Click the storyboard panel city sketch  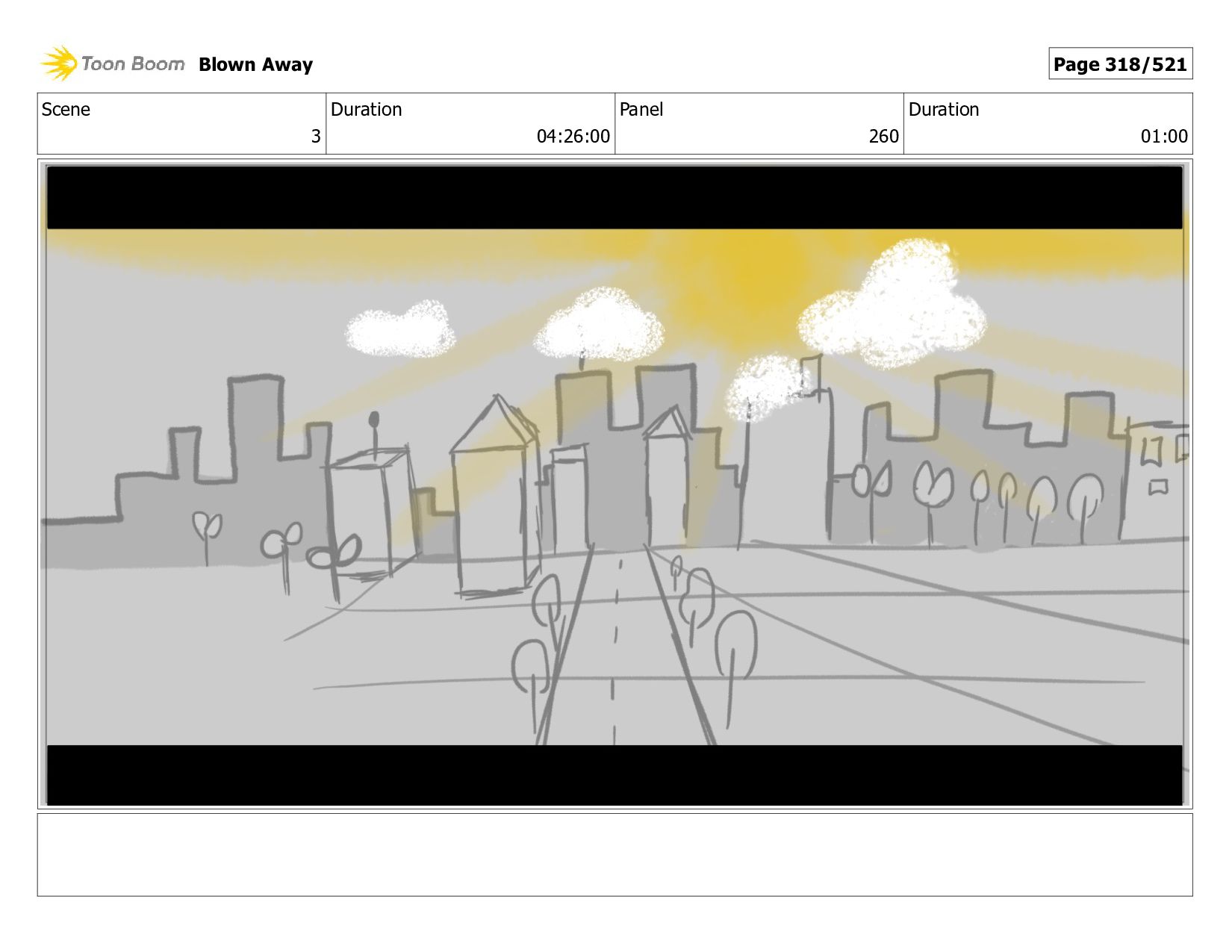tap(615, 485)
